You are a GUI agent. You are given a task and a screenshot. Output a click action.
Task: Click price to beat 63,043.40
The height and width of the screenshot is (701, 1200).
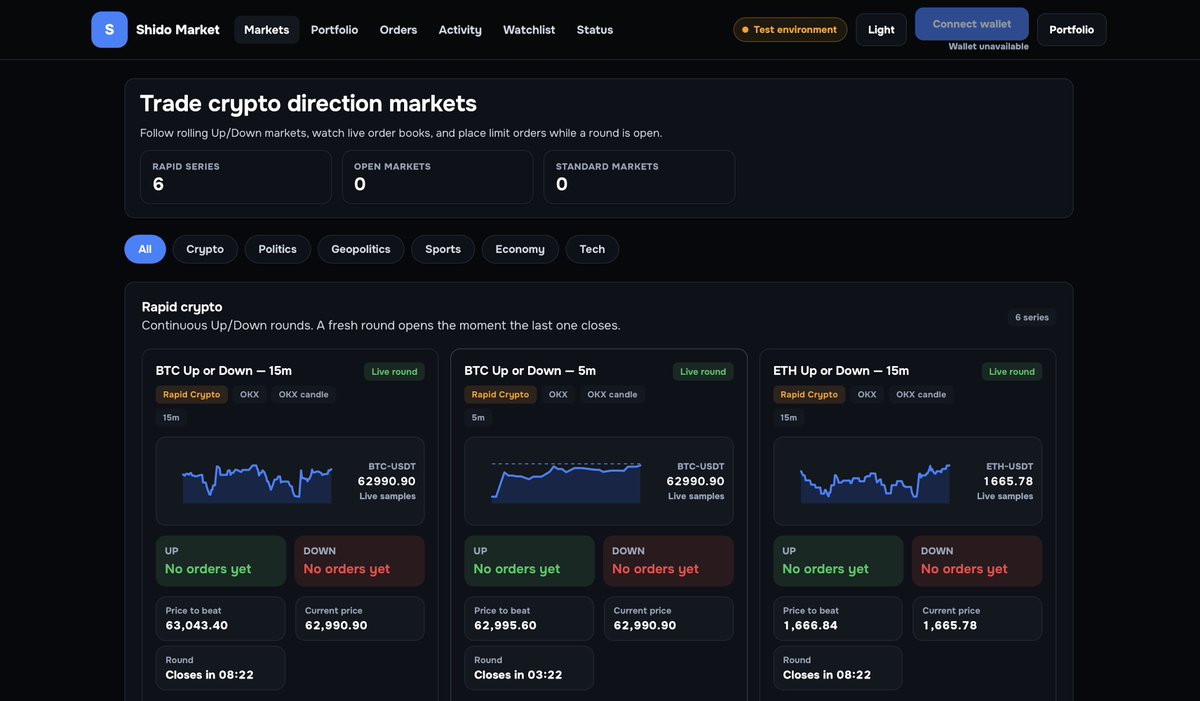221,619
